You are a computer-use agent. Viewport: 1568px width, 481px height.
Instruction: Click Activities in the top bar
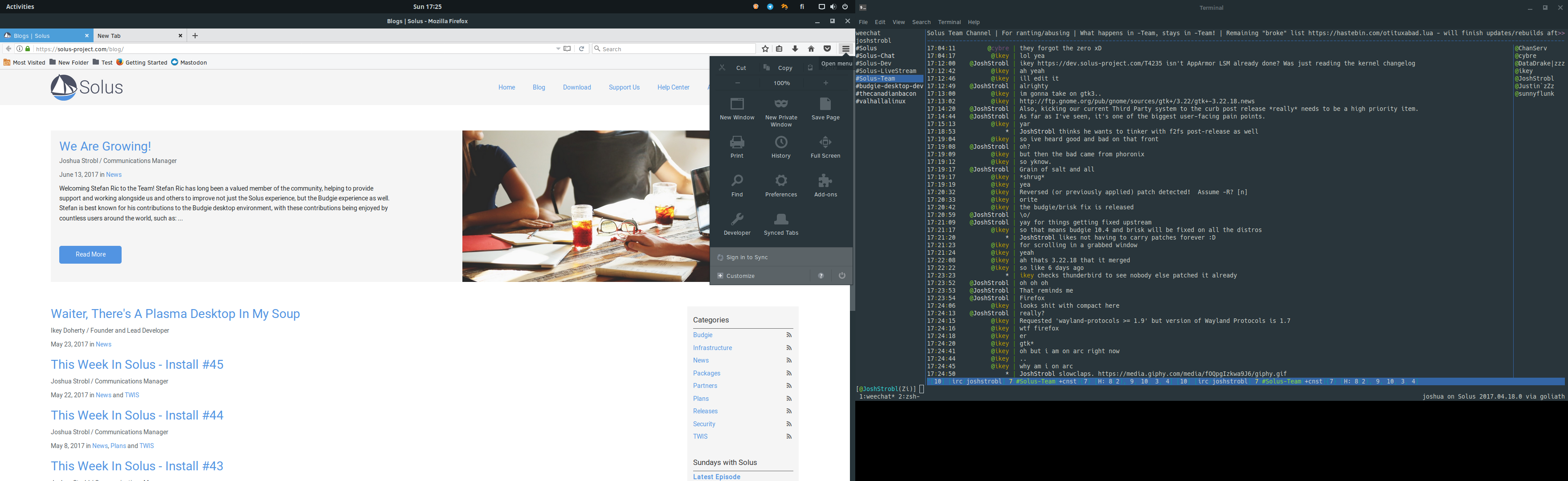pyautogui.click(x=20, y=7)
